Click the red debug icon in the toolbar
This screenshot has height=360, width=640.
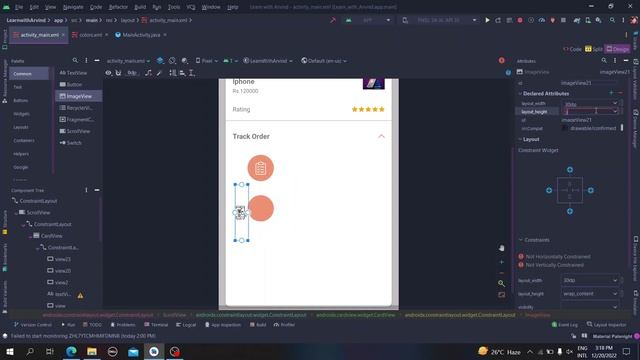pyautogui.click(x=520, y=20)
